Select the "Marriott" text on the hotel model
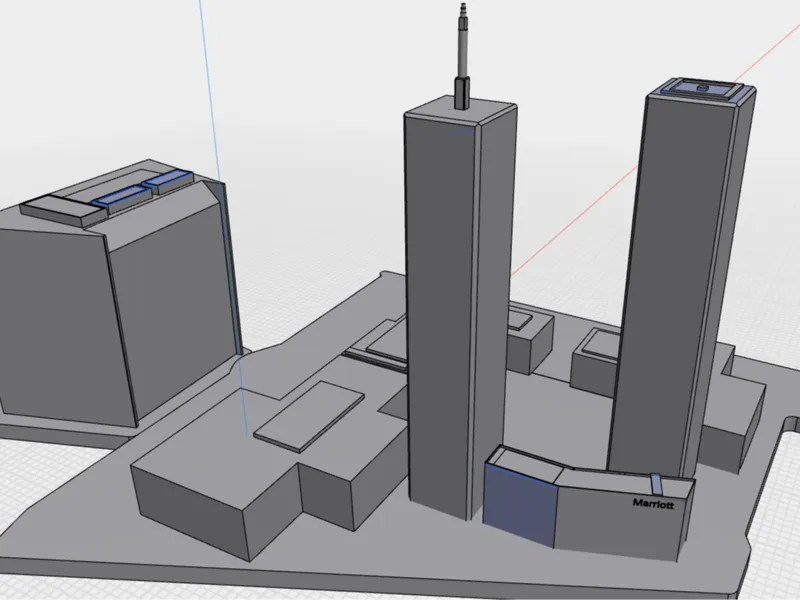 [x=653, y=504]
